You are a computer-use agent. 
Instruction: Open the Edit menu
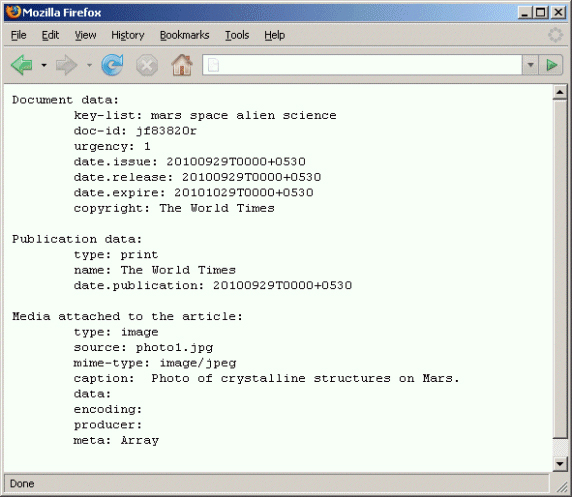(x=50, y=35)
